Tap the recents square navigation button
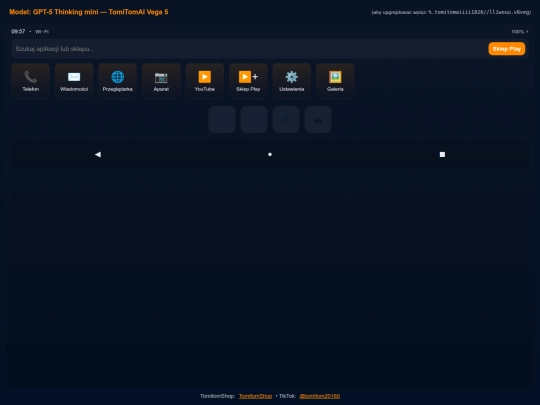 442,154
